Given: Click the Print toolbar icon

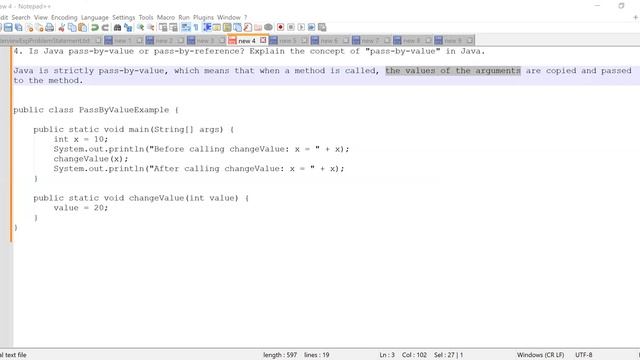Looking at the screenshot, I should (49, 27).
